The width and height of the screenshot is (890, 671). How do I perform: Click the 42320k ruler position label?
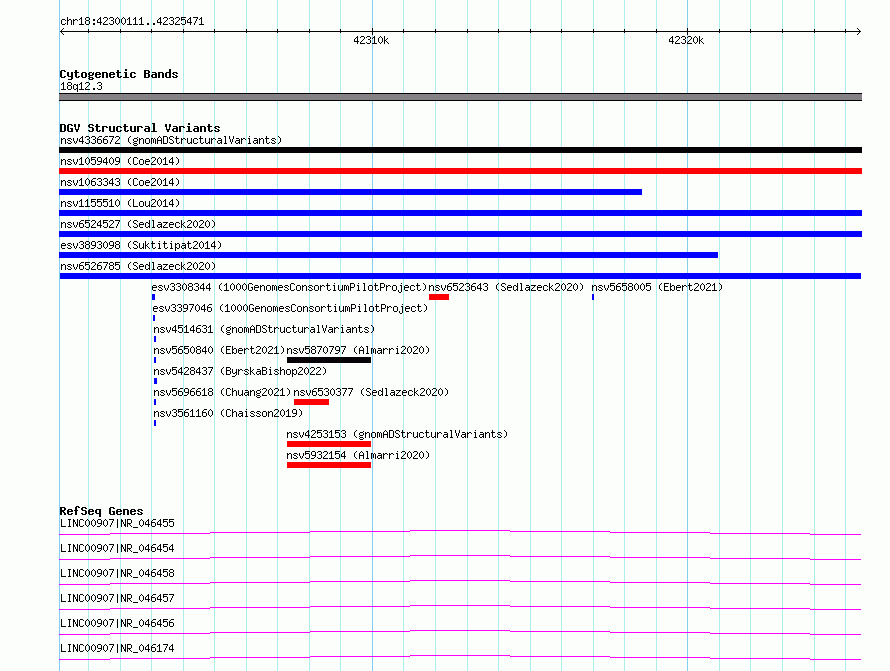[x=686, y=40]
